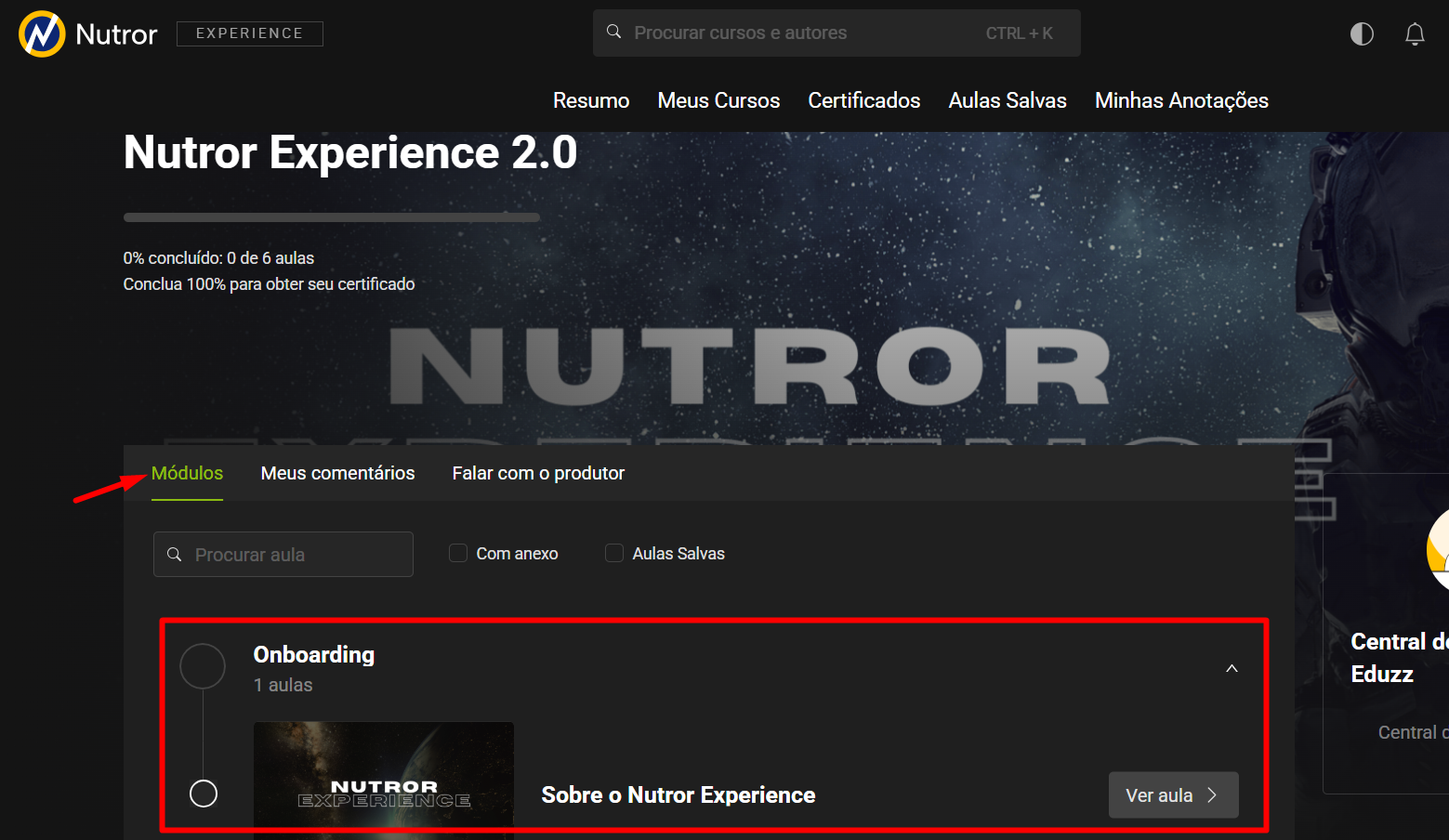Screen dimensions: 1449x840
Task: Open the notifications bell
Action: (x=1415, y=34)
